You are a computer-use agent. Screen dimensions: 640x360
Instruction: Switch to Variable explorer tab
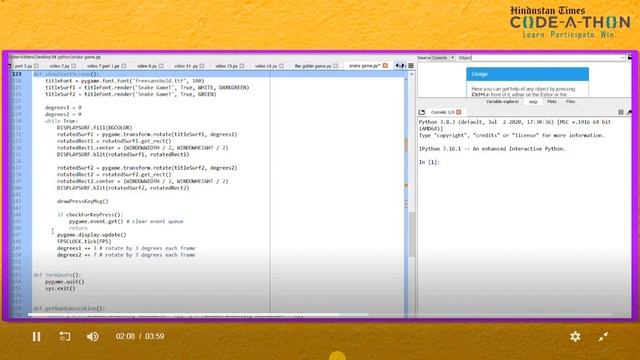[x=502, y=102]
